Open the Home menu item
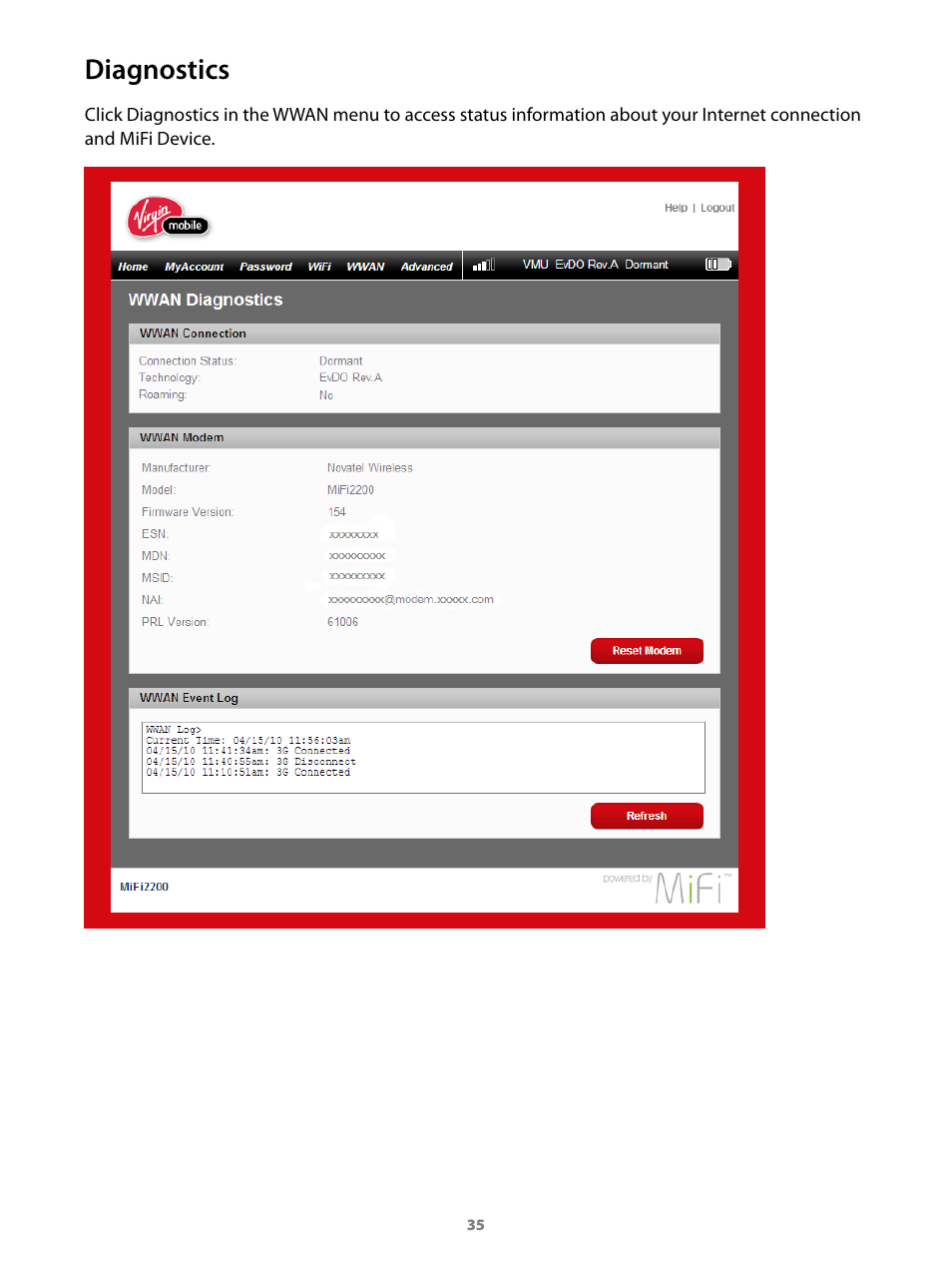This screenshot has width=952, height=1268. click(x=133, y=267)
